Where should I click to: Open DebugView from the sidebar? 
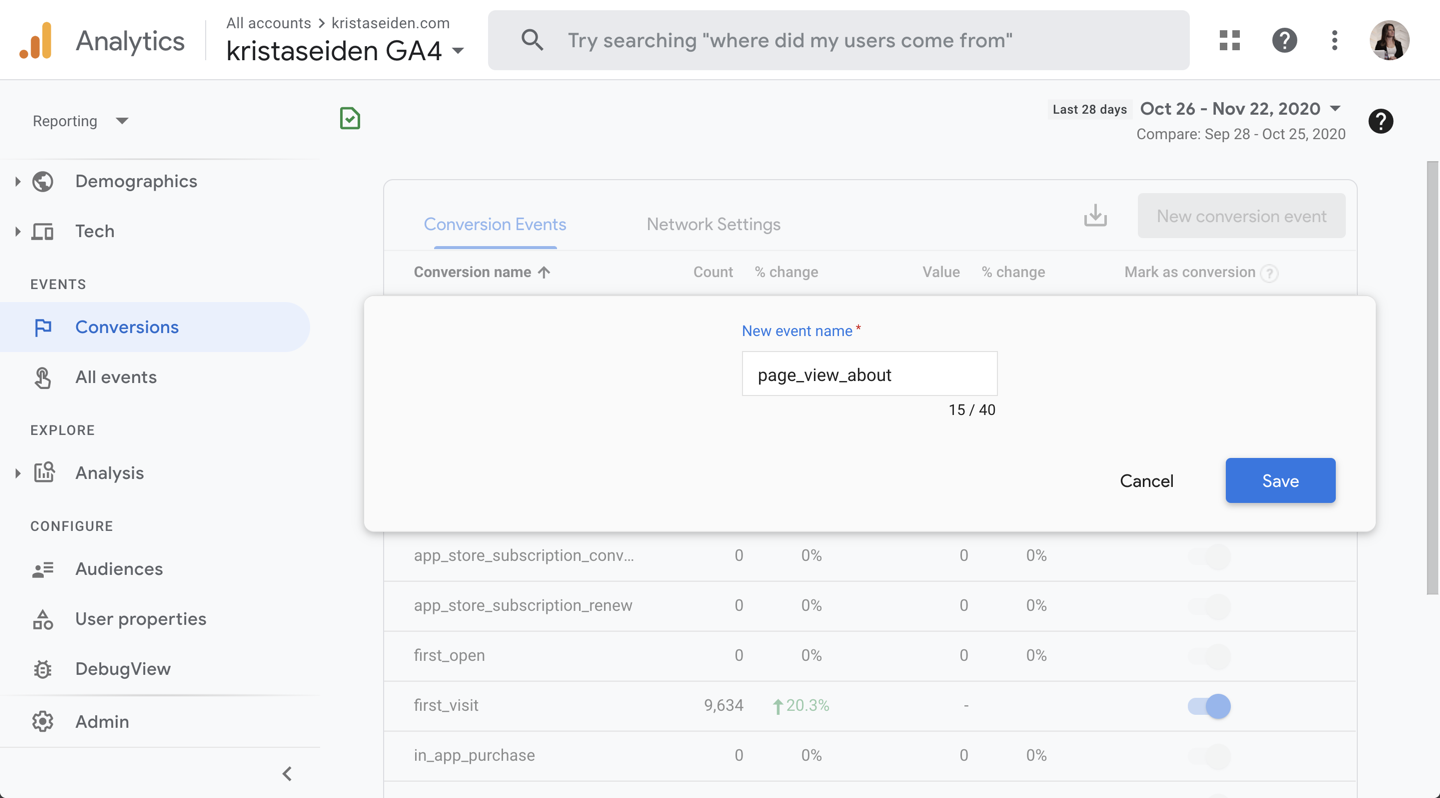(122, 669)
